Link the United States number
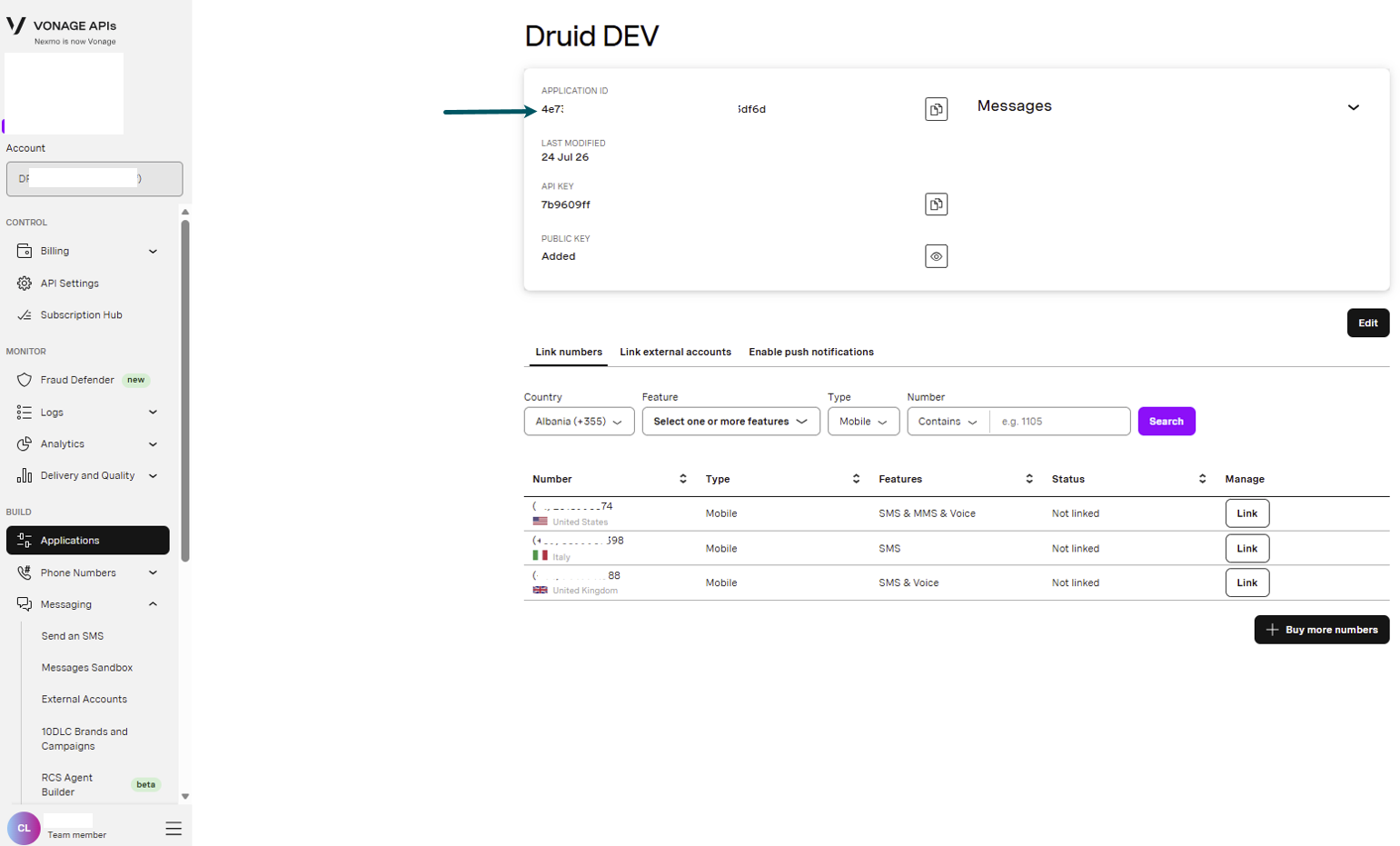The height and width of the screenshot is (846, 1400). point(1246,513)
